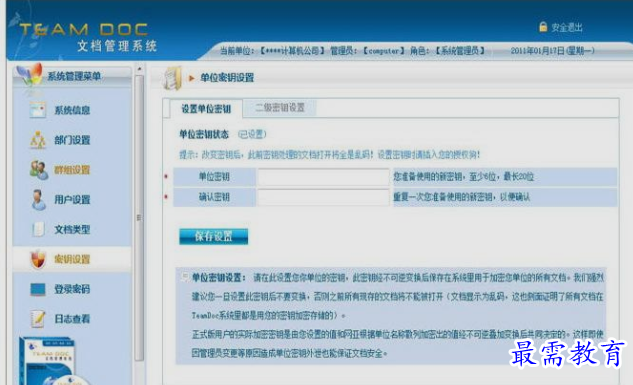
Task: Click the 重复一次 confirmation hint text
Action: (461, 197)
